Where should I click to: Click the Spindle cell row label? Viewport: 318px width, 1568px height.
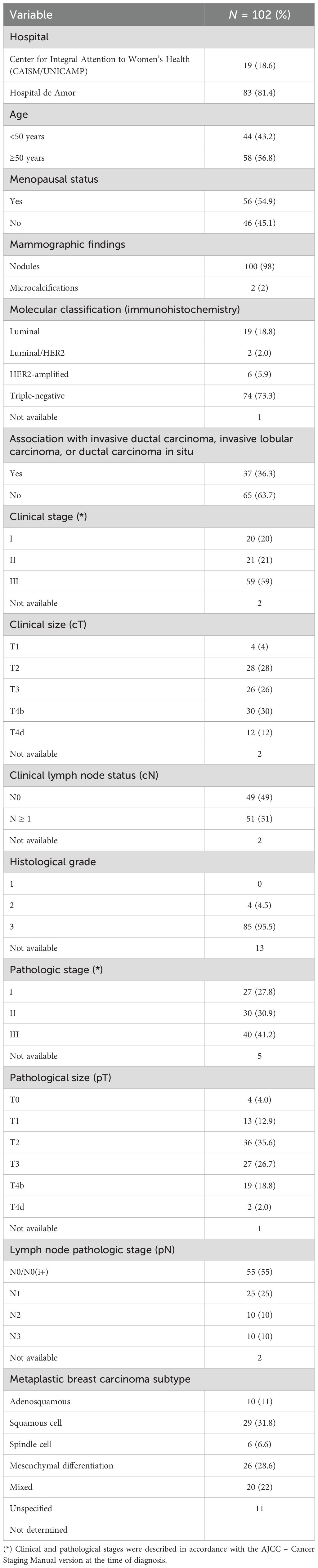(30, 1444)
